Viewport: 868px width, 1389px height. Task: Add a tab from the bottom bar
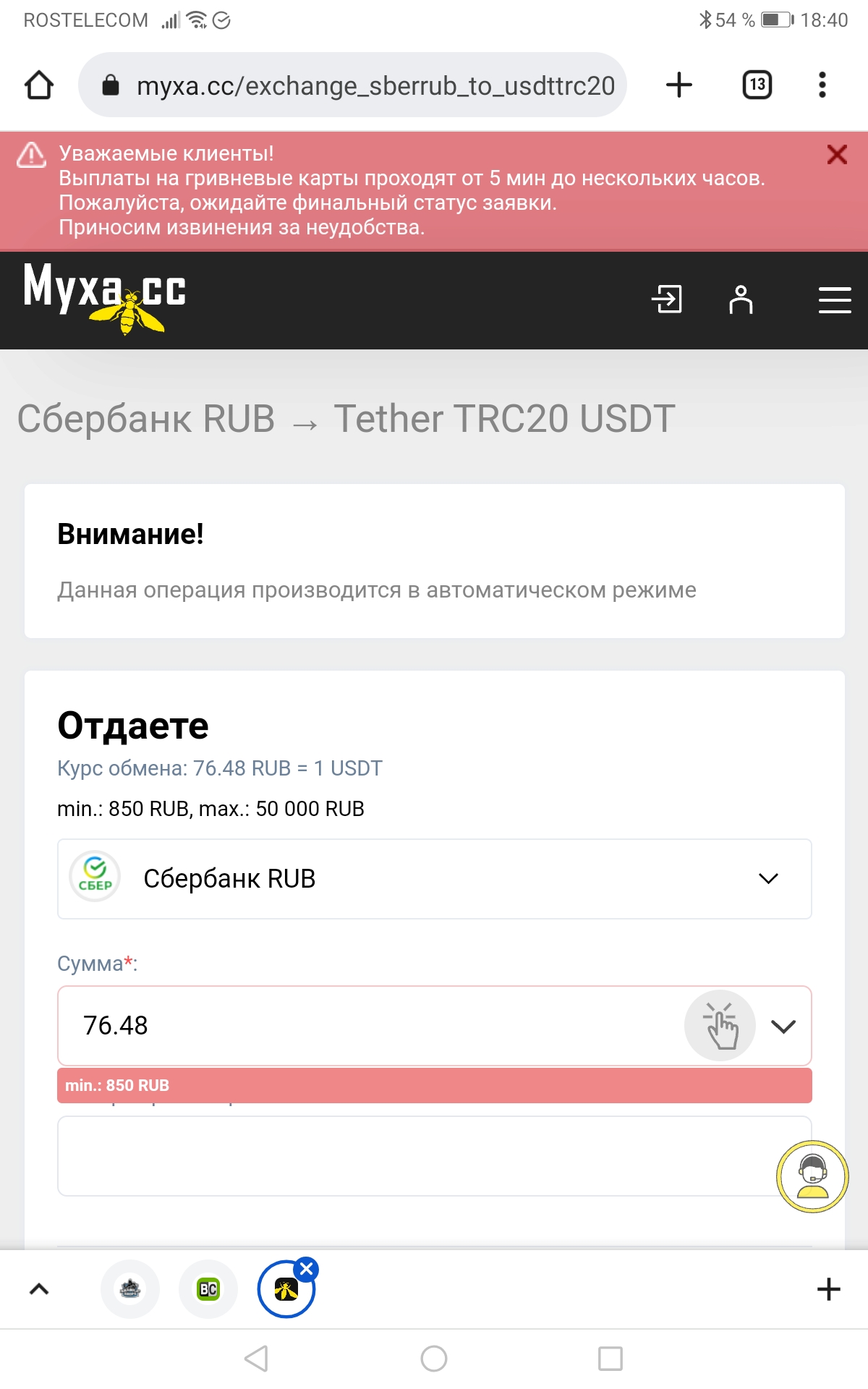828,1289
